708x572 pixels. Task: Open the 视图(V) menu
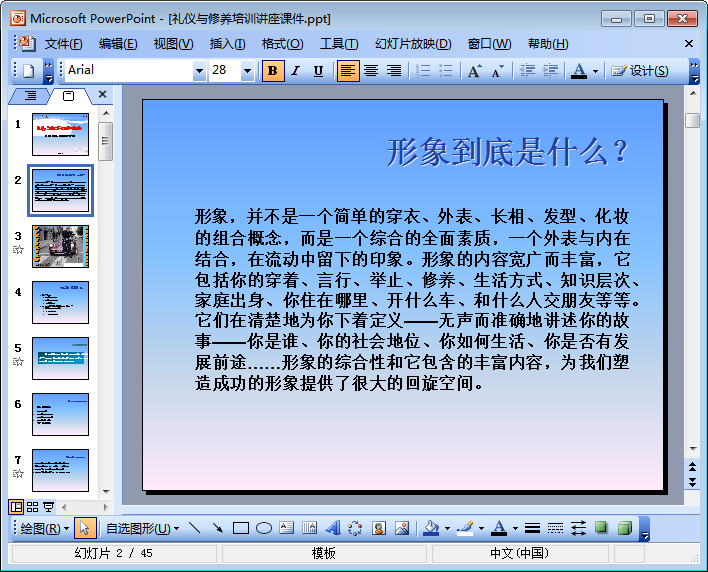point(173,44)
